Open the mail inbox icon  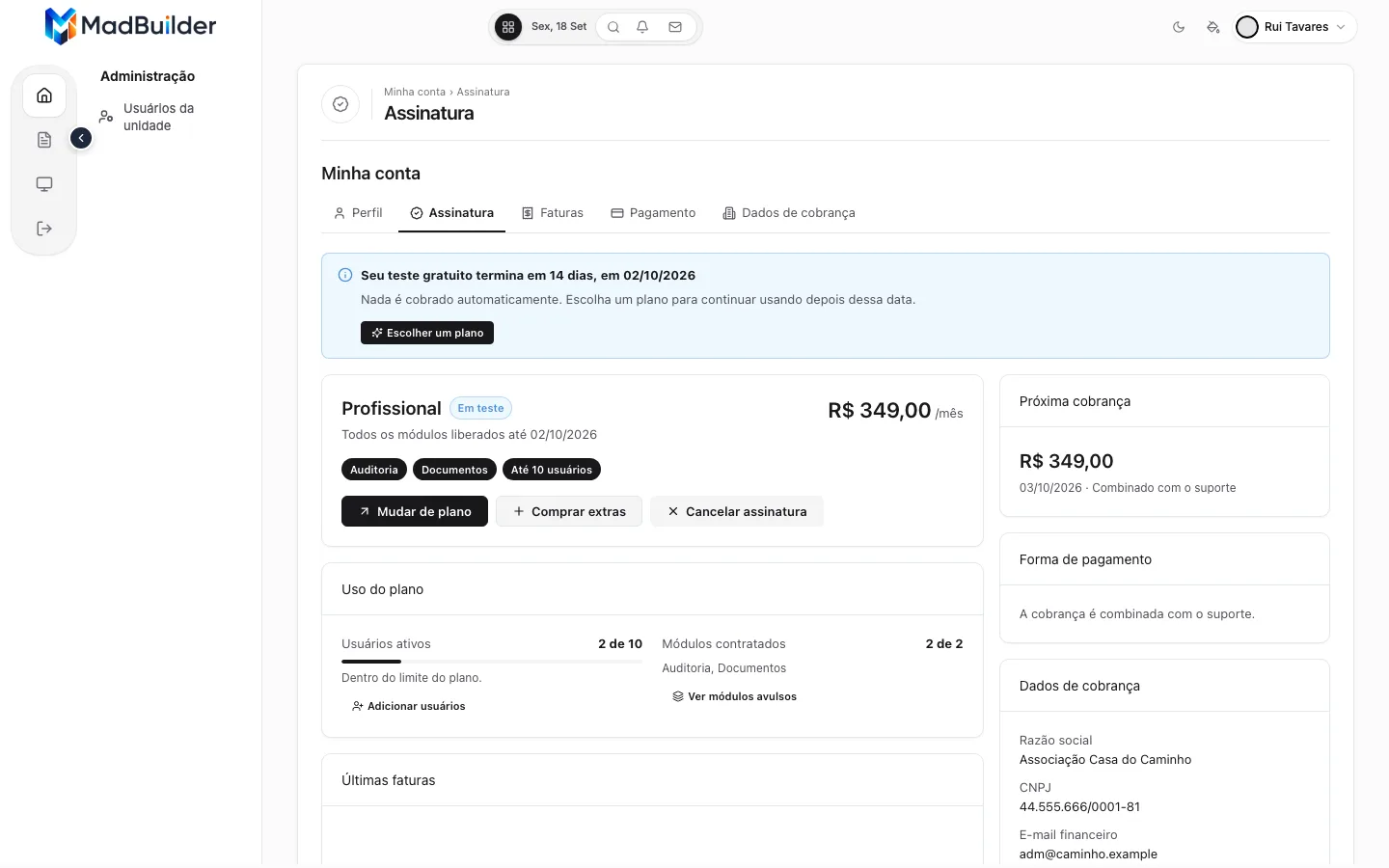point(675,27)
